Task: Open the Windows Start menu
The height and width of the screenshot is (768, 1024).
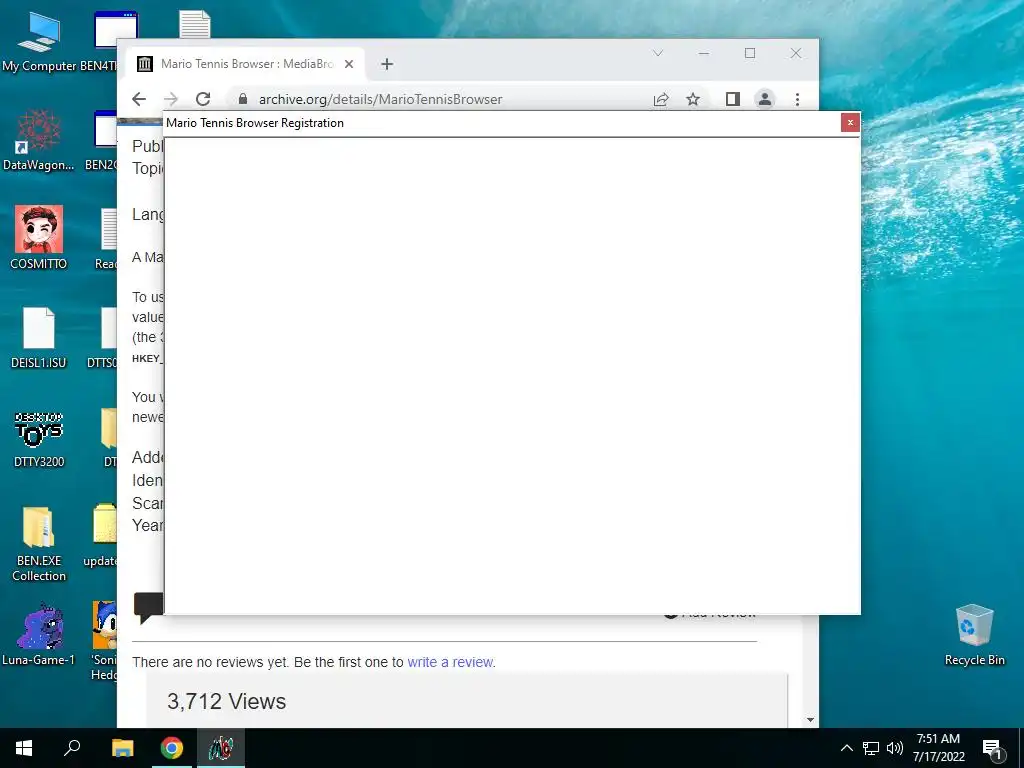Action: coord(24,748)
